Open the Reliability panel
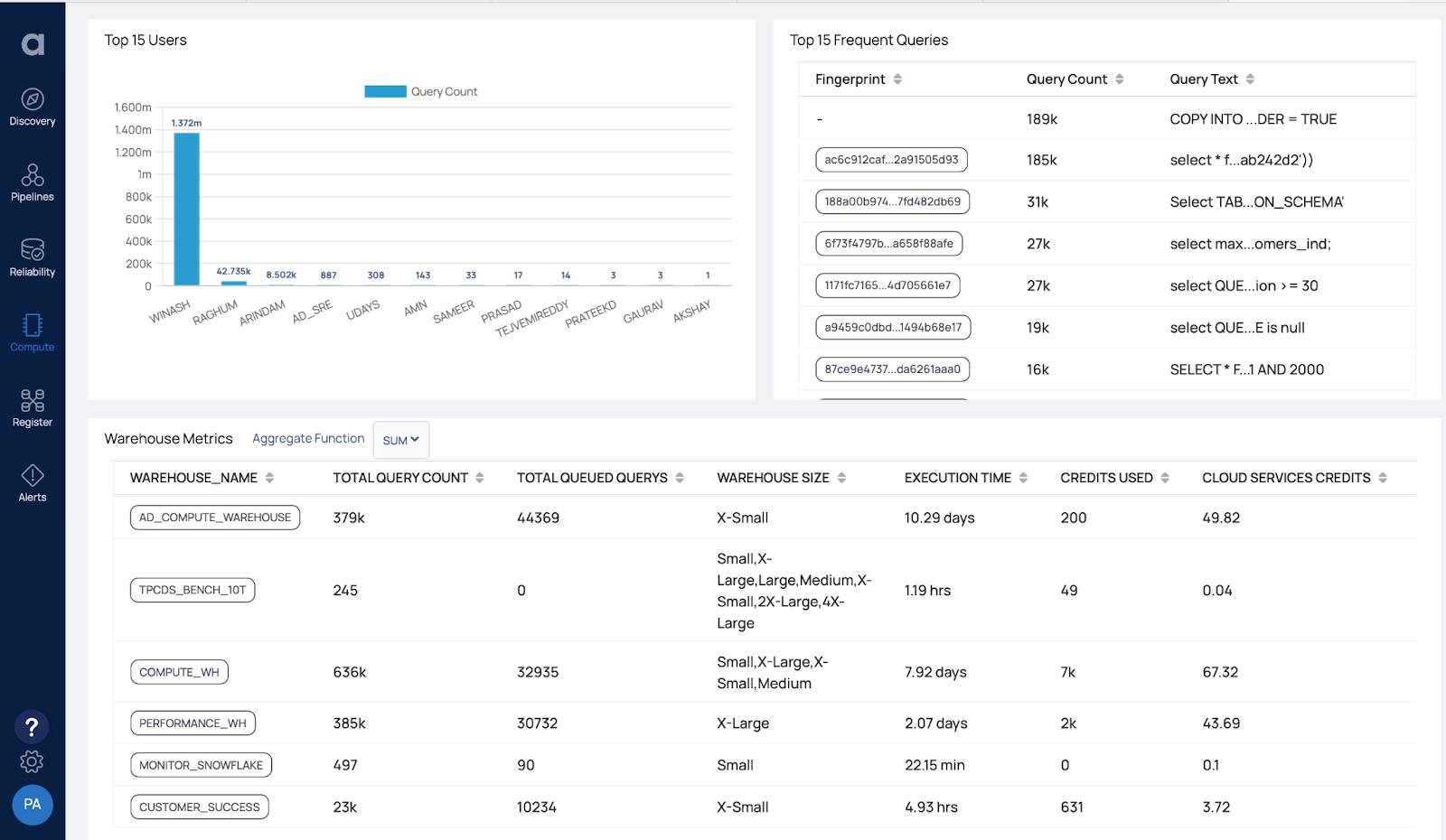The image size is (1446, 840). [32, 258]
